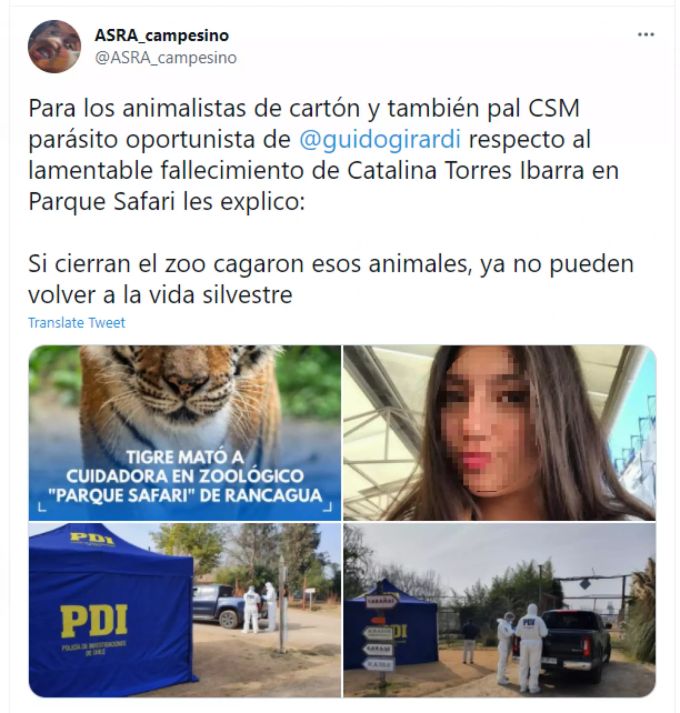680x713 pixels.
Task: Click the 'TIGRE MATÓ A CUIDADORA' caption overlay
Action: 185,476
